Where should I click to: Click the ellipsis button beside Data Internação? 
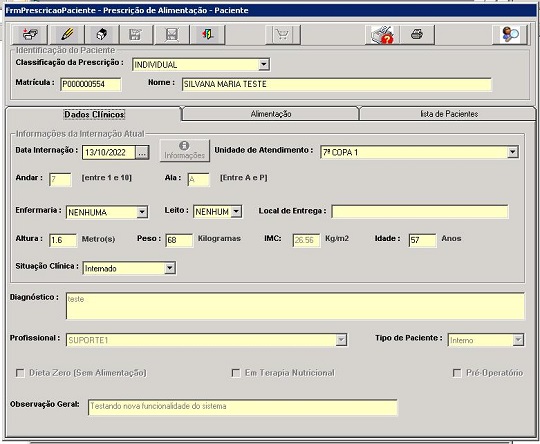click(x=142, y=153)
